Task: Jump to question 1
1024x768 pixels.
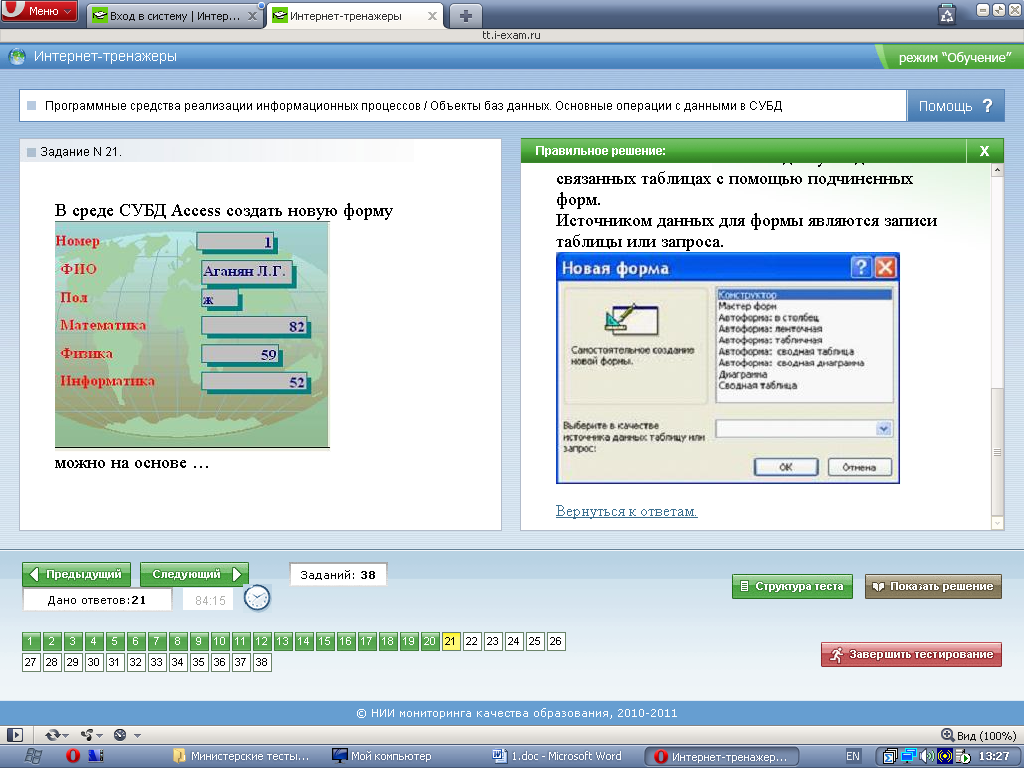Action: point(30,641)
